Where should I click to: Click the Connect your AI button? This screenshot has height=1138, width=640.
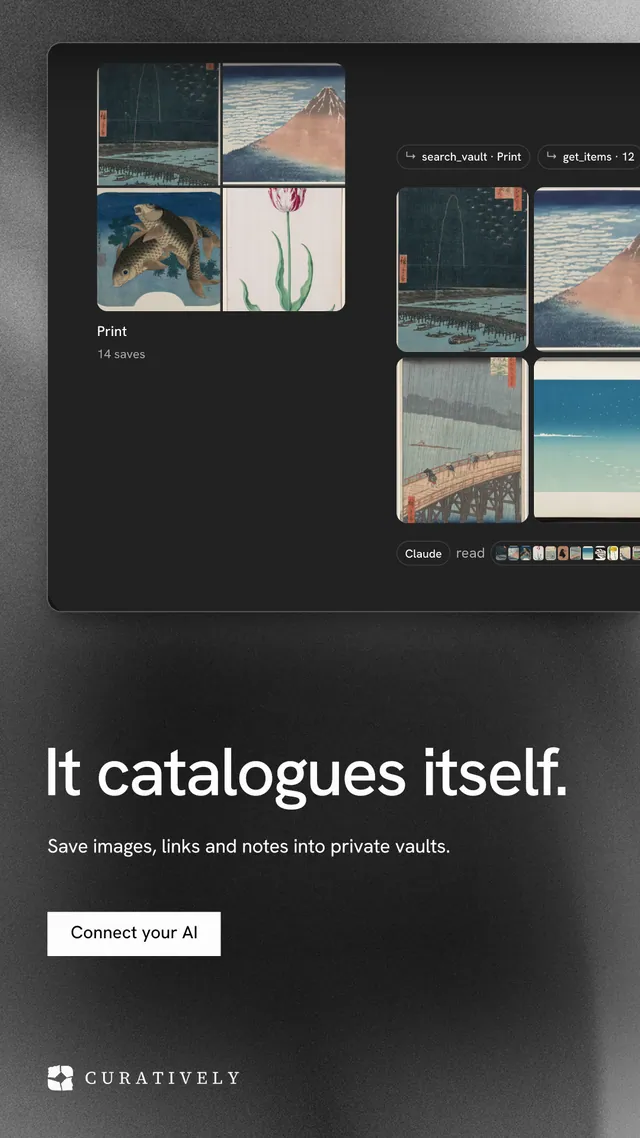tap(134, 933)
